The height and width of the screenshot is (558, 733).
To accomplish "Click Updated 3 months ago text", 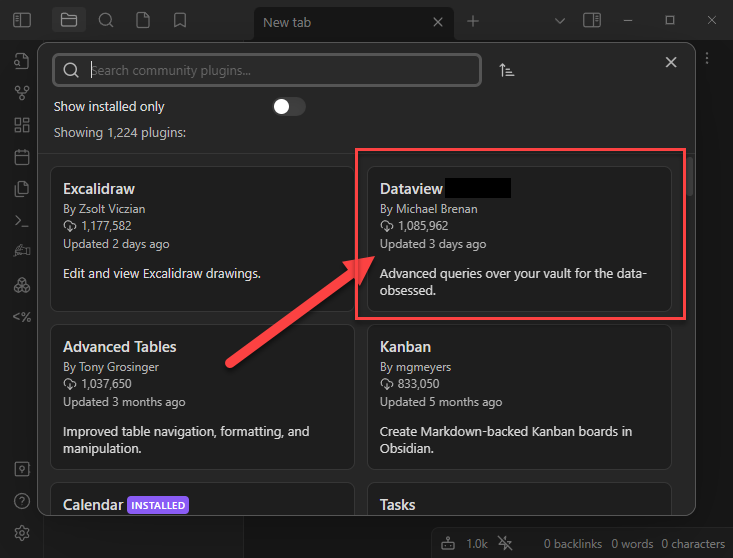I will tap(124, 402).
